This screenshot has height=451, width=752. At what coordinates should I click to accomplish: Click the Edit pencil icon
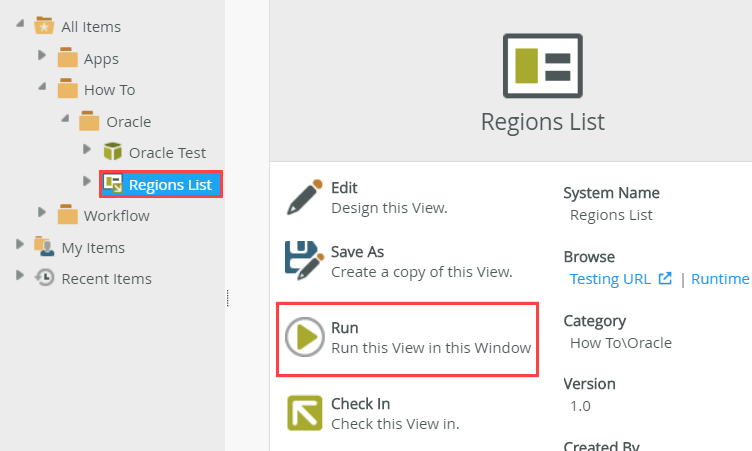pyautogui.click(x=304, y=197)
